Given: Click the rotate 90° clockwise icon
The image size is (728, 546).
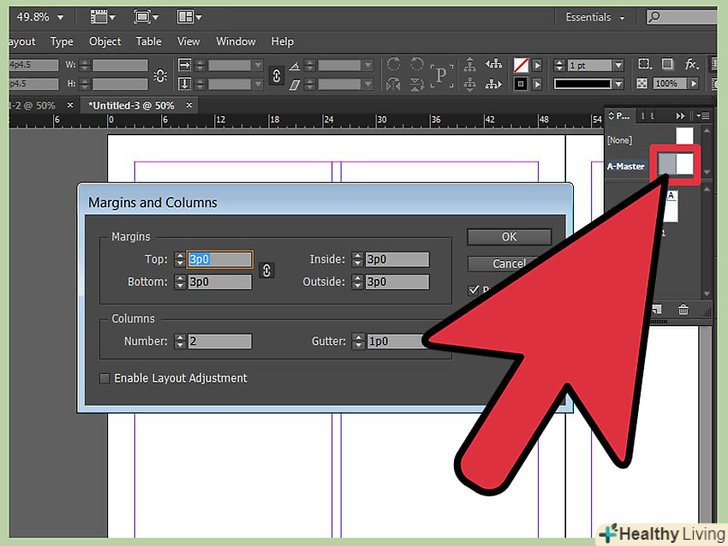Looking at the screenshot, I should tap(393, 65).
